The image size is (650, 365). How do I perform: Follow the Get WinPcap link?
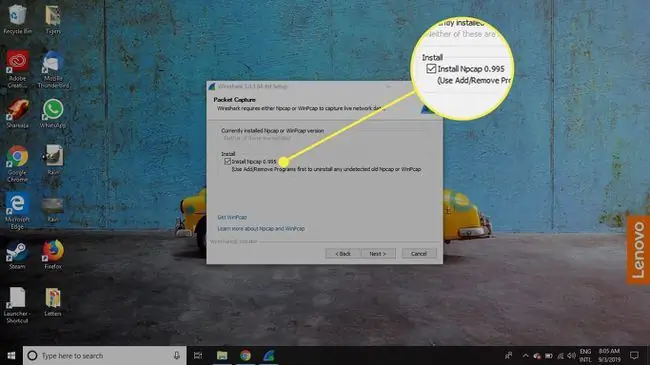pos(232,217)
